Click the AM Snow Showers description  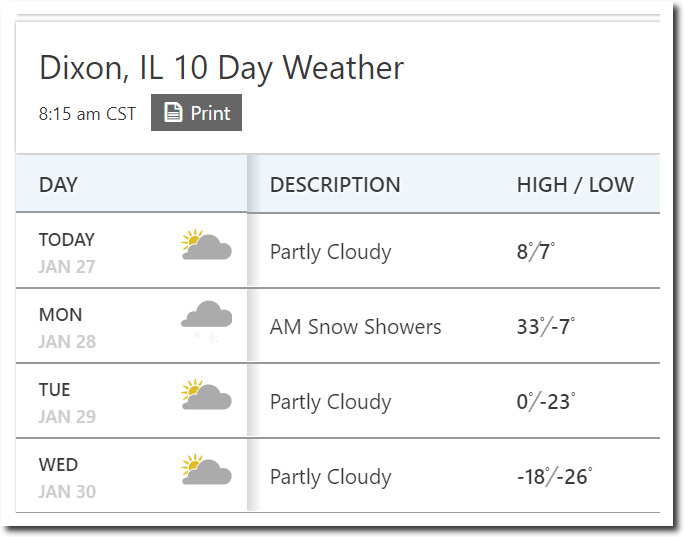(356, 327)
